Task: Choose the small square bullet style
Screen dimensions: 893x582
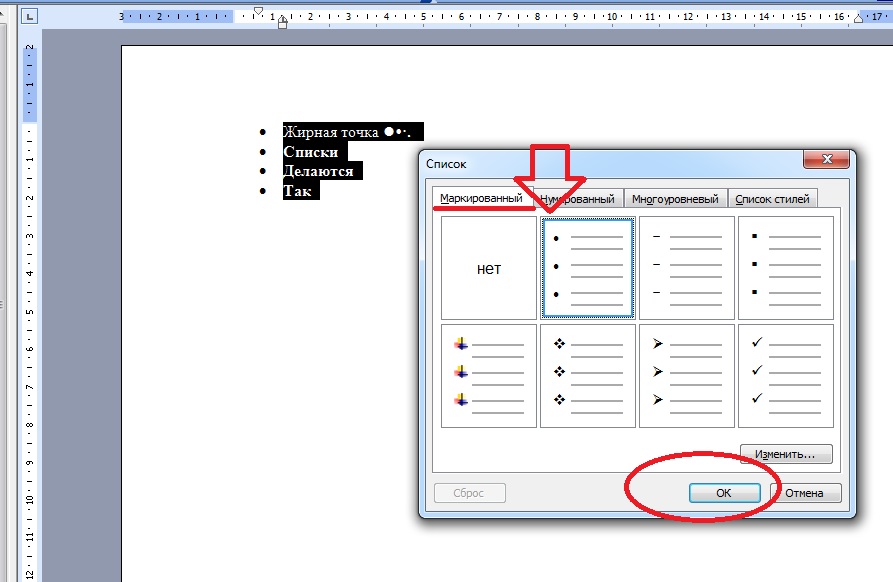Action: (786, 268)
